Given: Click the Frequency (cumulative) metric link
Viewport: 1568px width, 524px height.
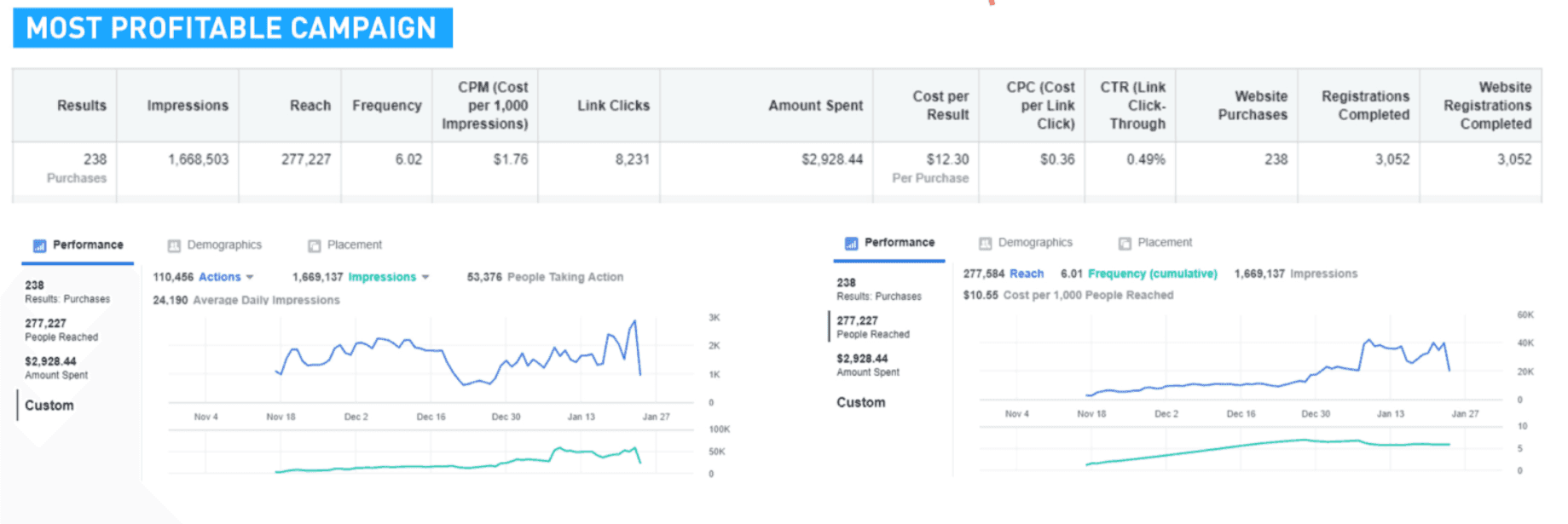Looking at the screenshot, I should click(x=1152, y=274).
